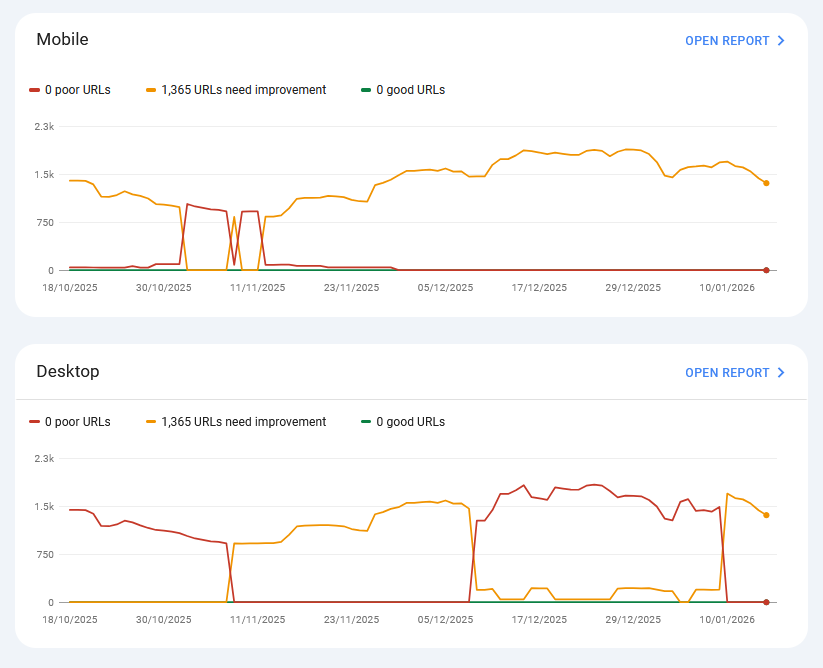Open the Desktop report link
823x668 pixels.
click(734, 373)
